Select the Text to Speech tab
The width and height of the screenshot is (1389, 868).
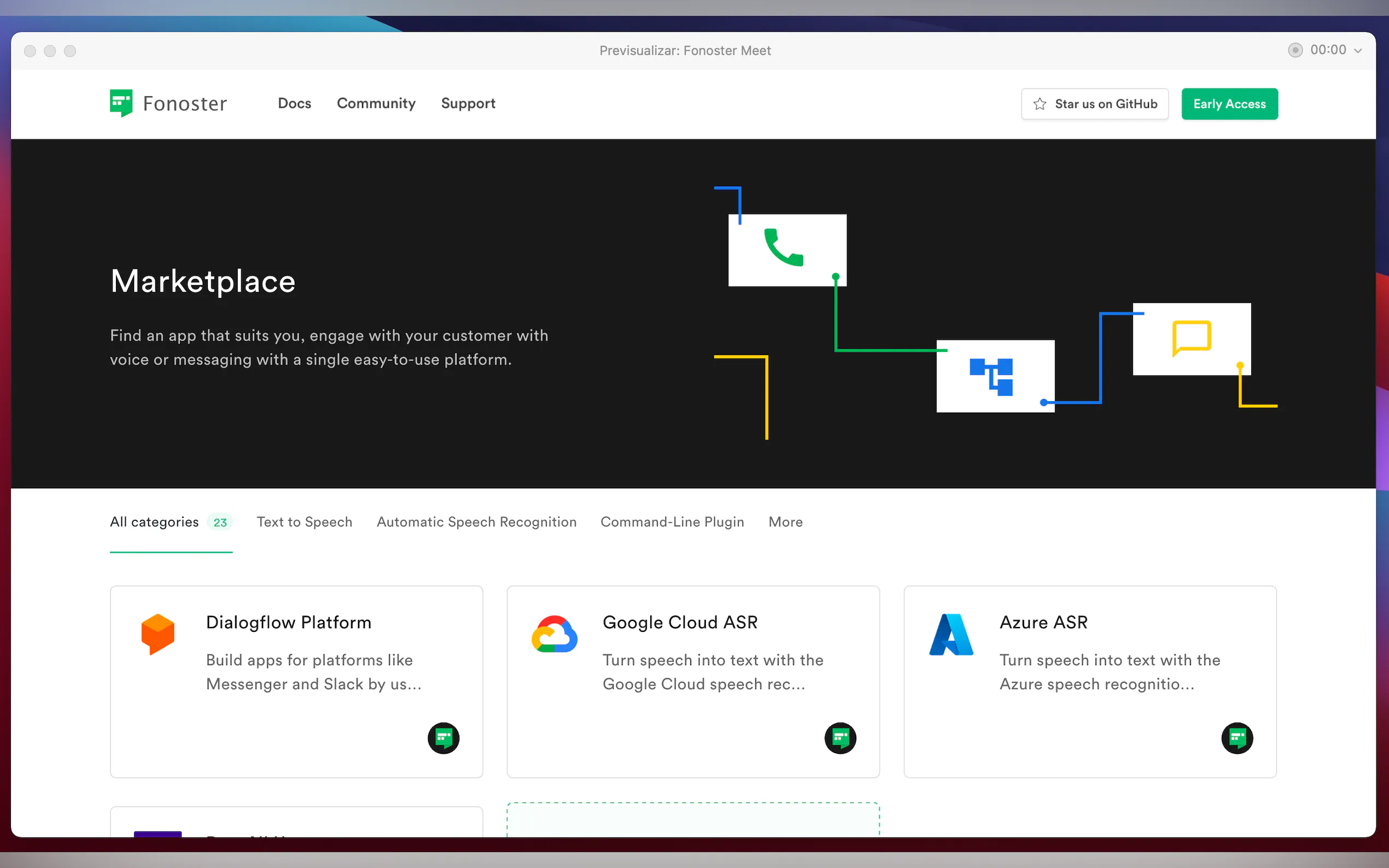click(305, 522)
